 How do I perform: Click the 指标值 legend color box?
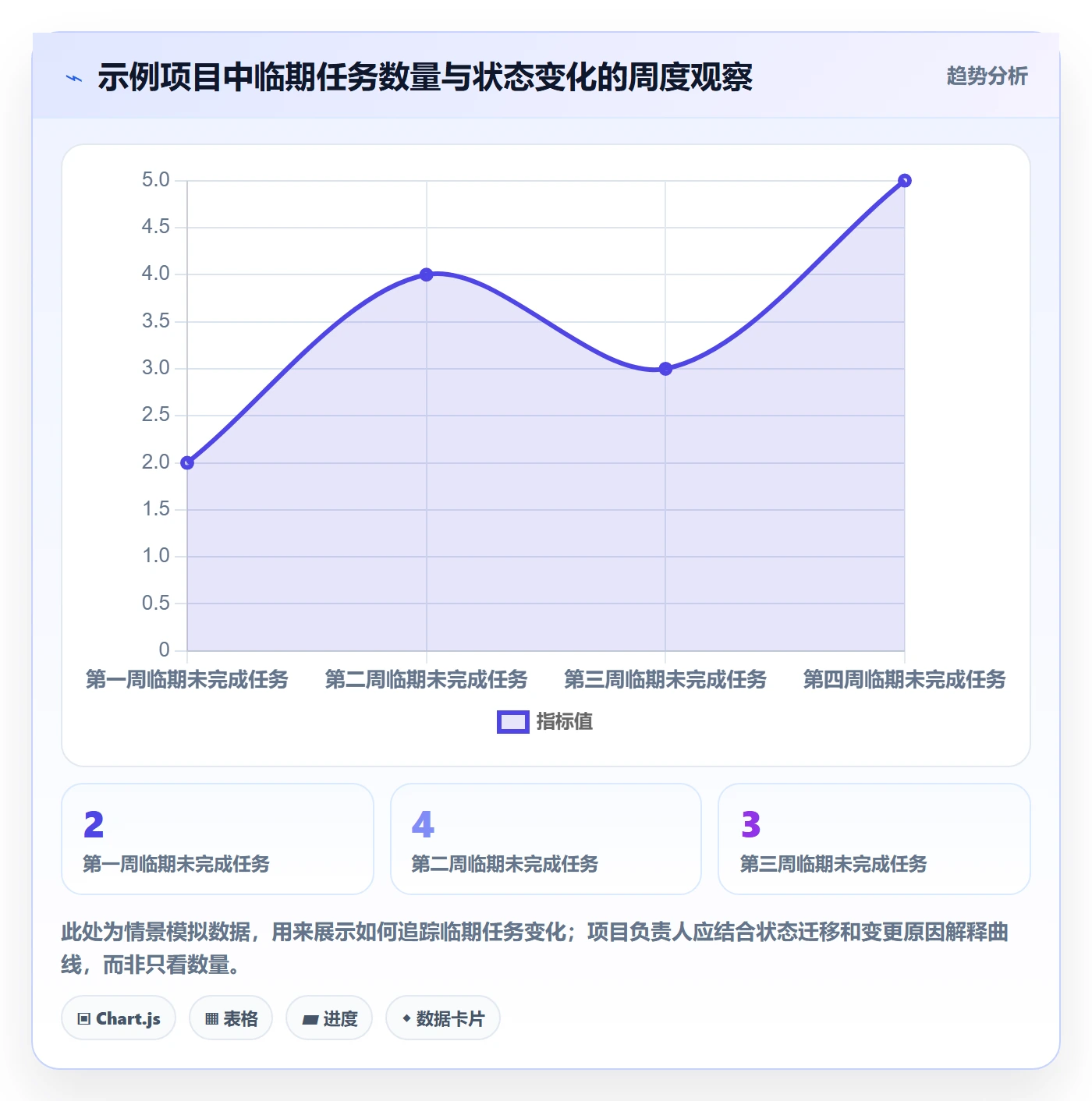[513, 722]
